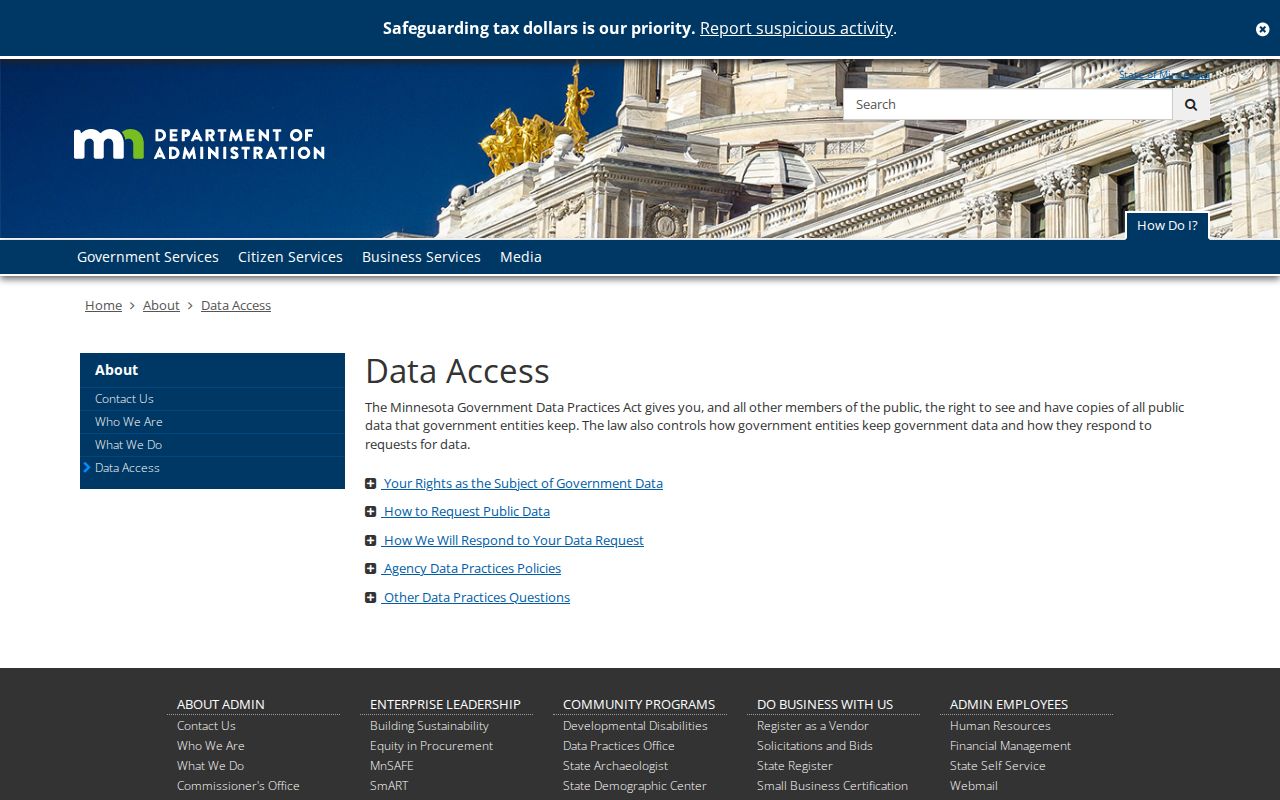Open footer Commissioner's Office link
The height and width of the screenshot is (800, 1280).
(238, 786)
